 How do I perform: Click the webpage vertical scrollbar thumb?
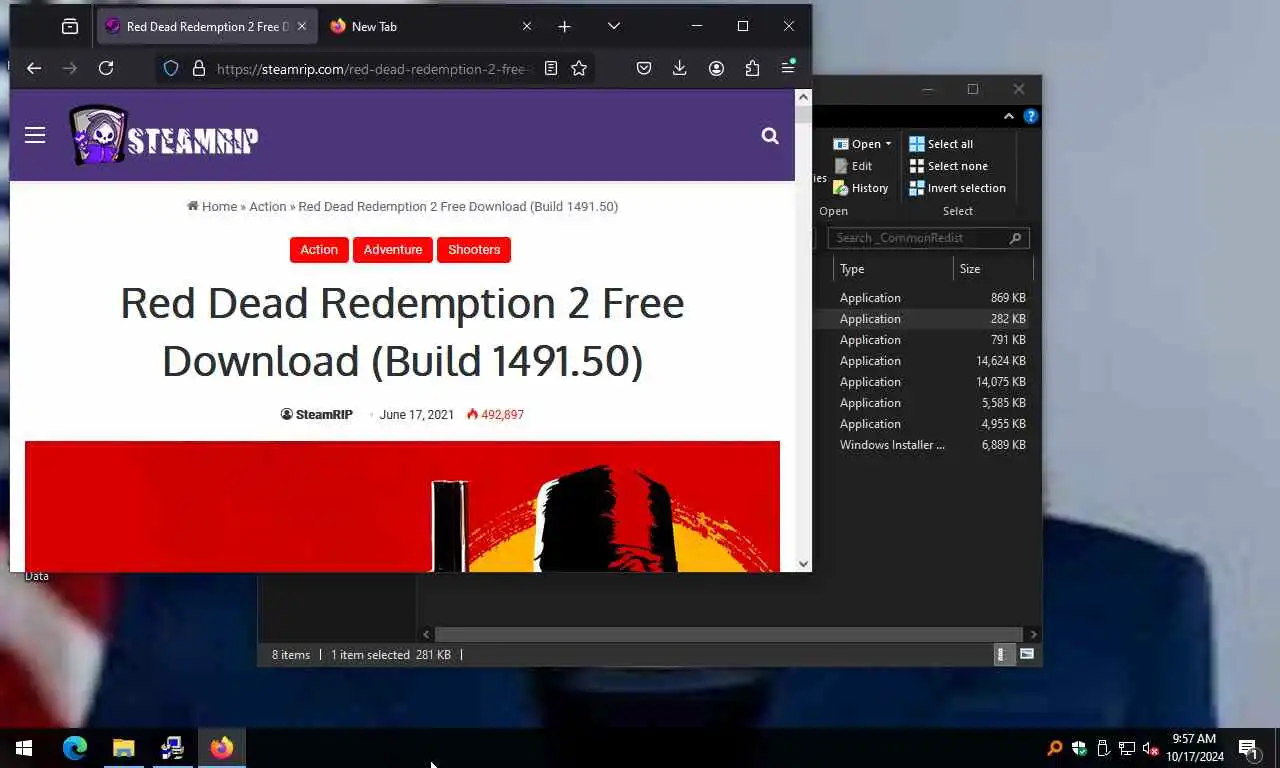coord(803,113)
